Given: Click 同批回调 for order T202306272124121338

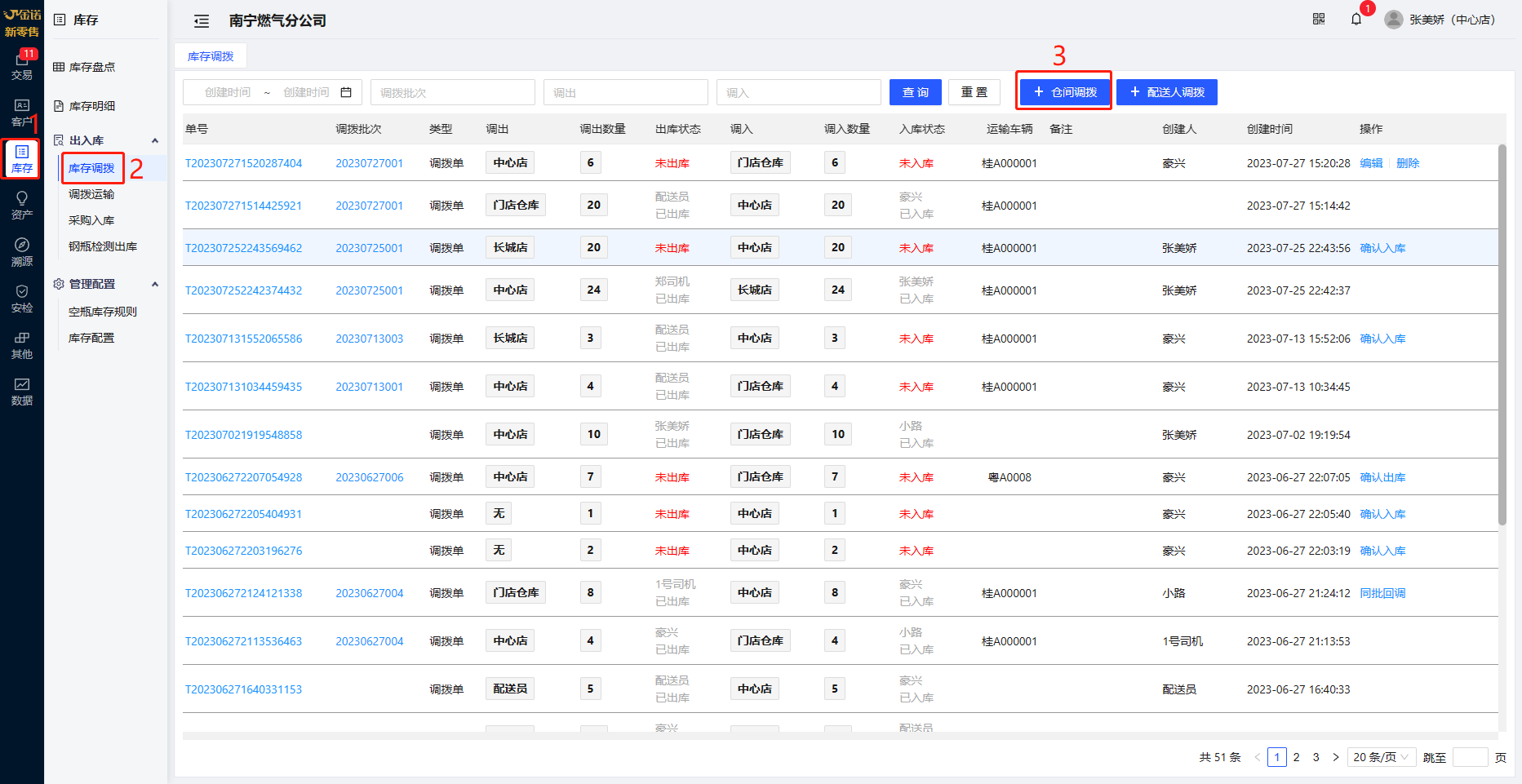Looking at the screenshot, I should point(1382,593).
